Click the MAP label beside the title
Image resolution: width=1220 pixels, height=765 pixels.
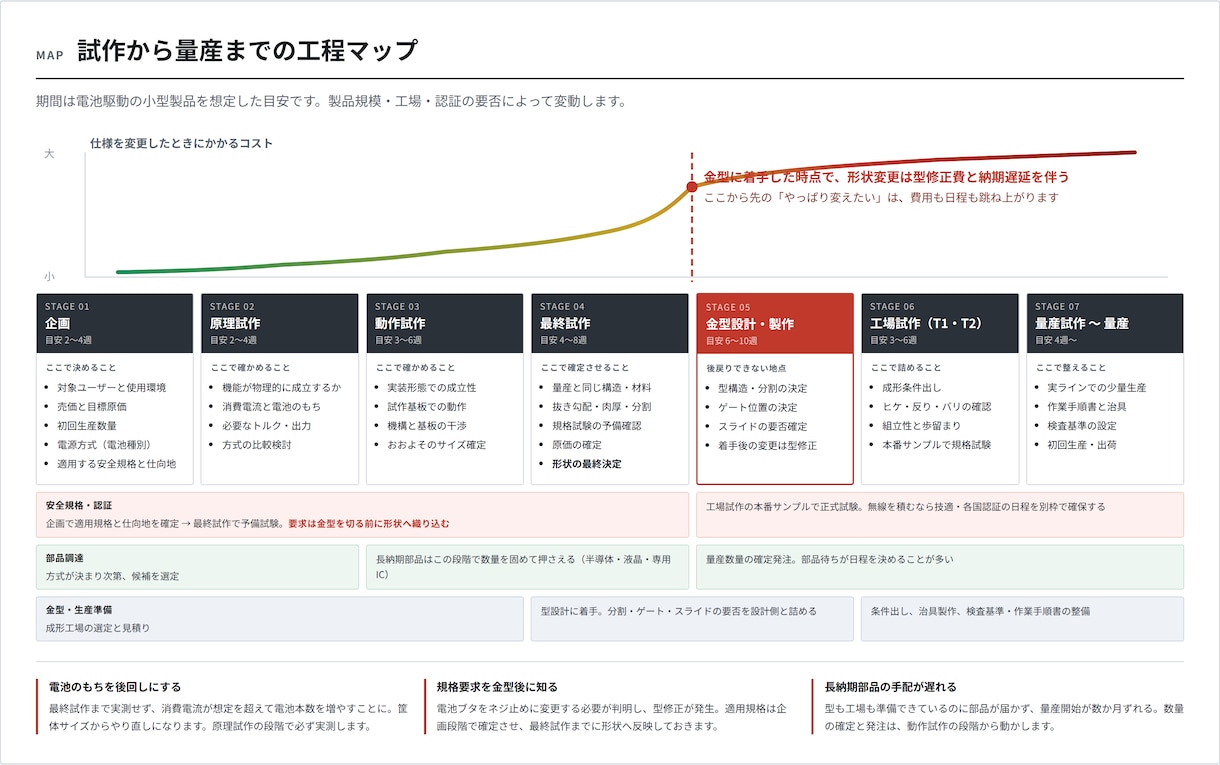49,55
